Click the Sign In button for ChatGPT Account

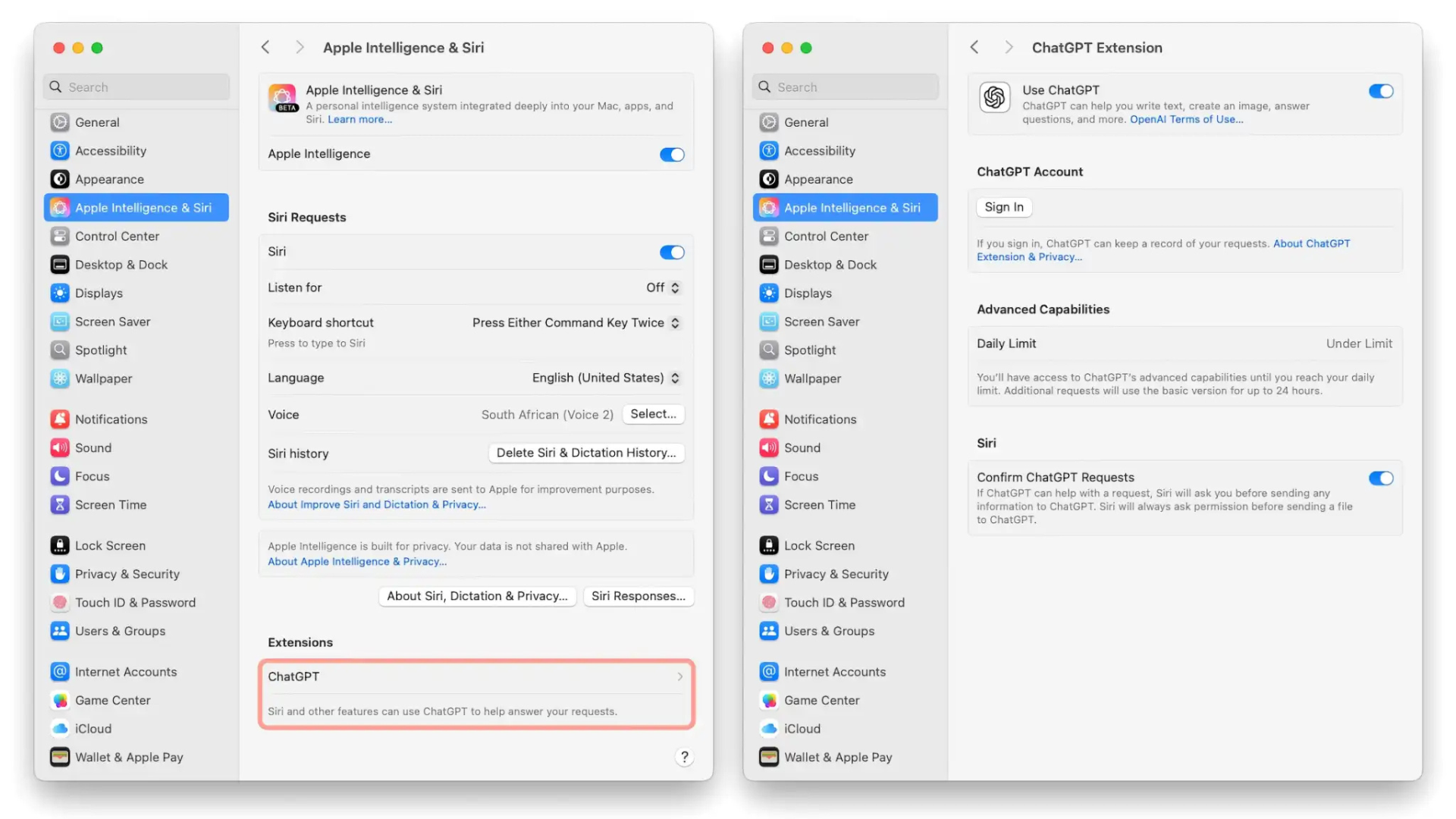(1003, 207)
